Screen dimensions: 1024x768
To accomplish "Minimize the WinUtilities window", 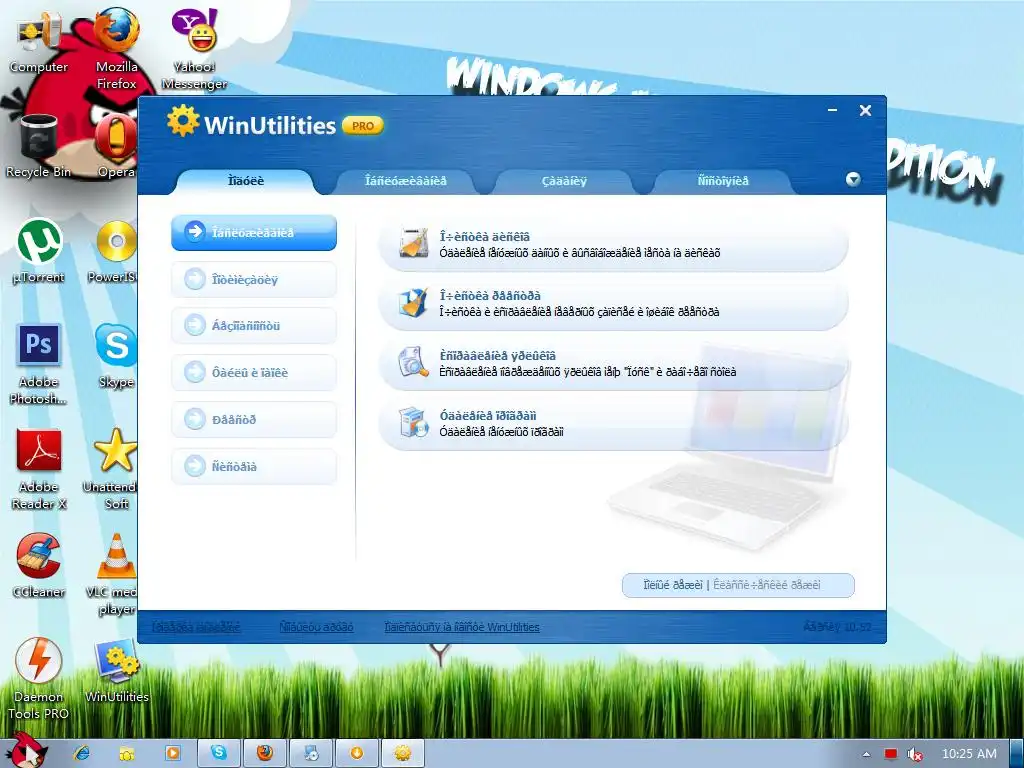I will [833, 110].
